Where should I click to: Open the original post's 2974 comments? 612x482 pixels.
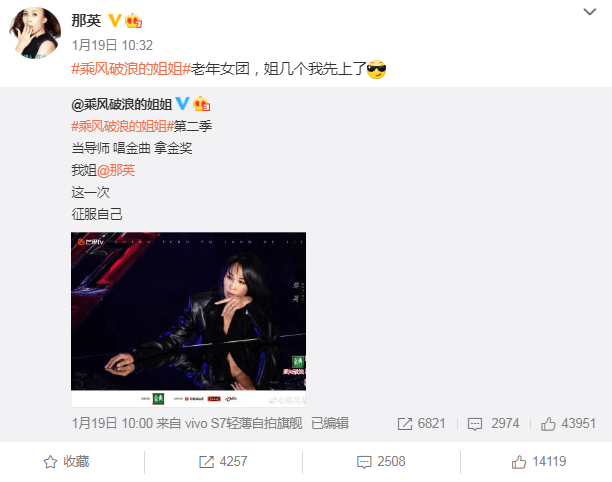[494, 423]
